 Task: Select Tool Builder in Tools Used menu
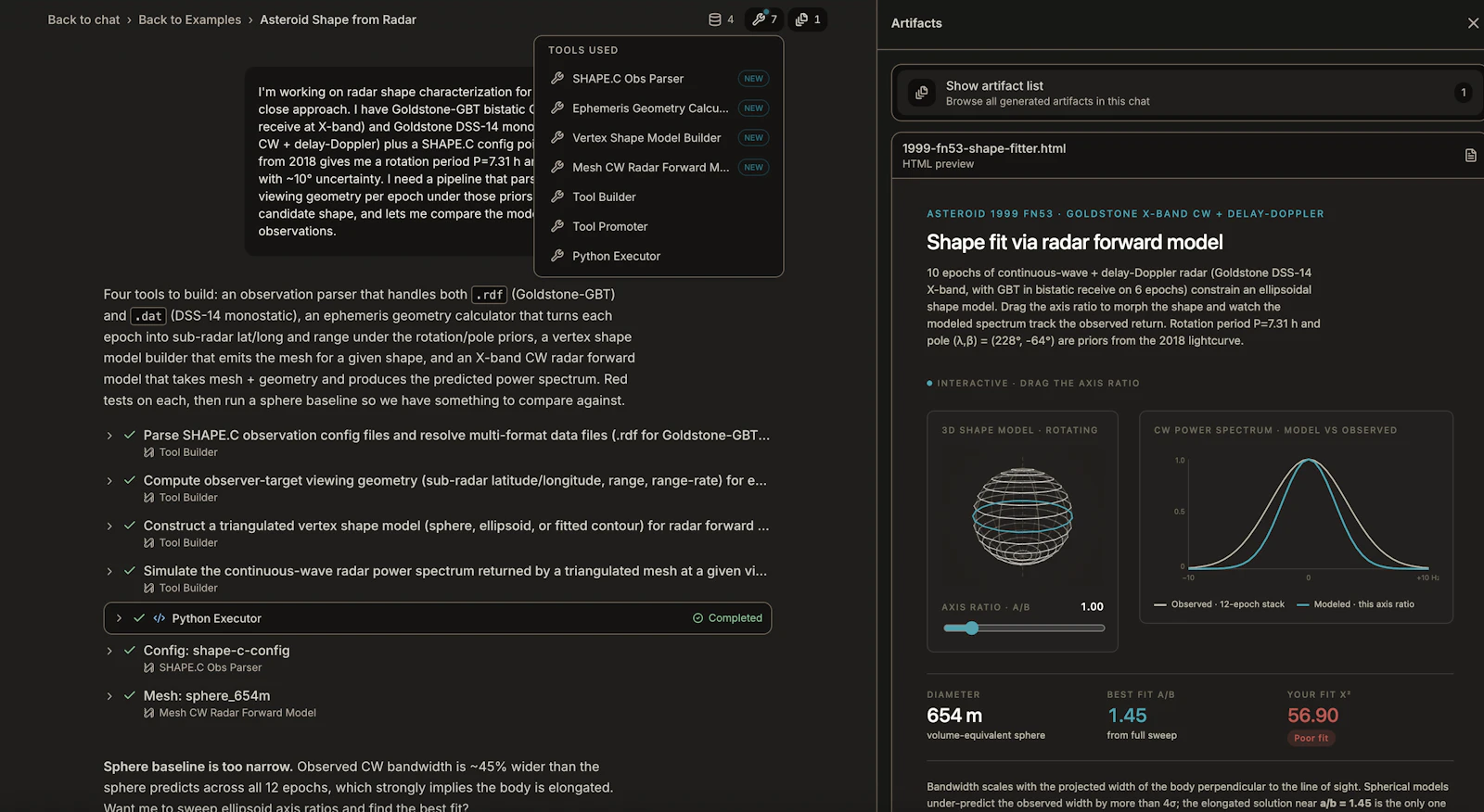[x=659, y=197]
